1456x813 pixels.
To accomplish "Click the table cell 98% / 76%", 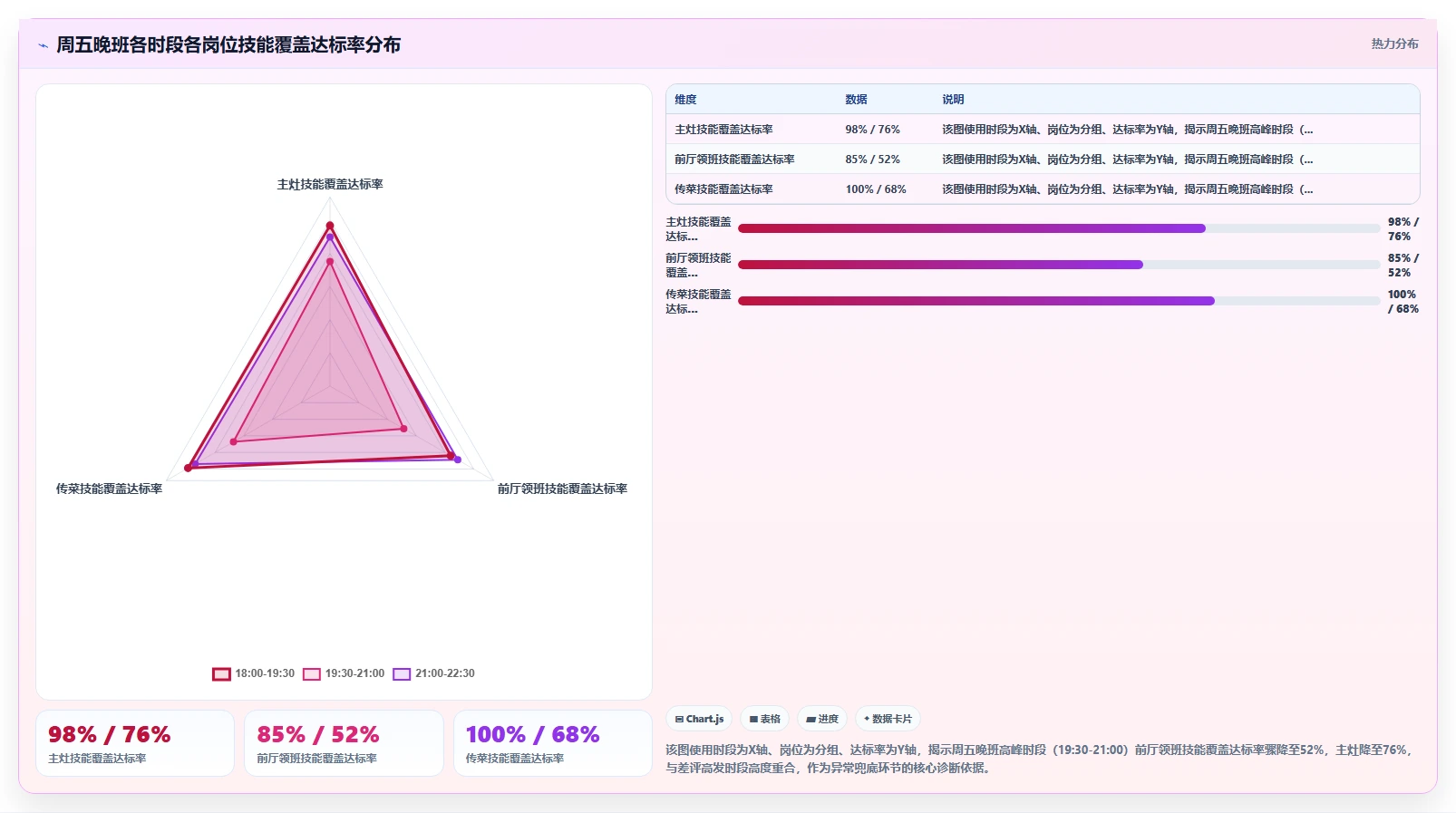I will (872, 130).
